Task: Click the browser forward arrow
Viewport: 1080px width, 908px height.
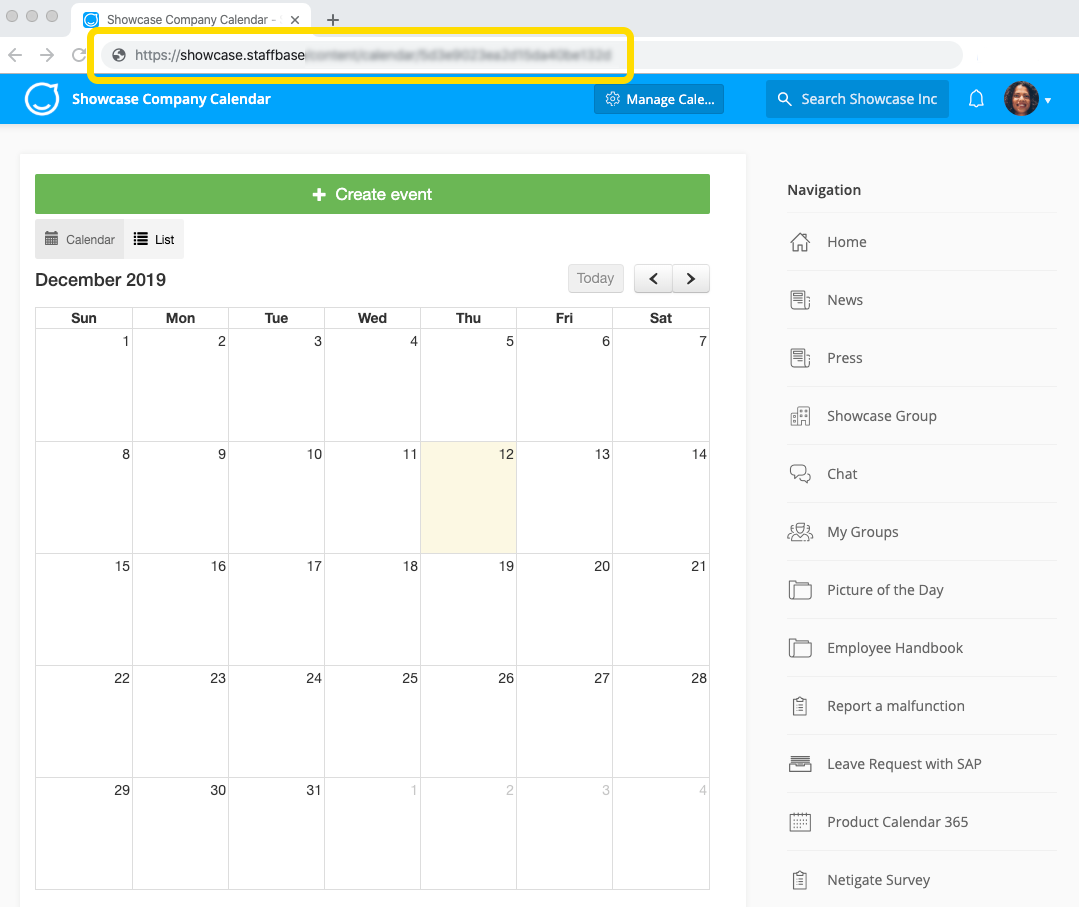Action: pyautogui.click(x=47, y=55)
